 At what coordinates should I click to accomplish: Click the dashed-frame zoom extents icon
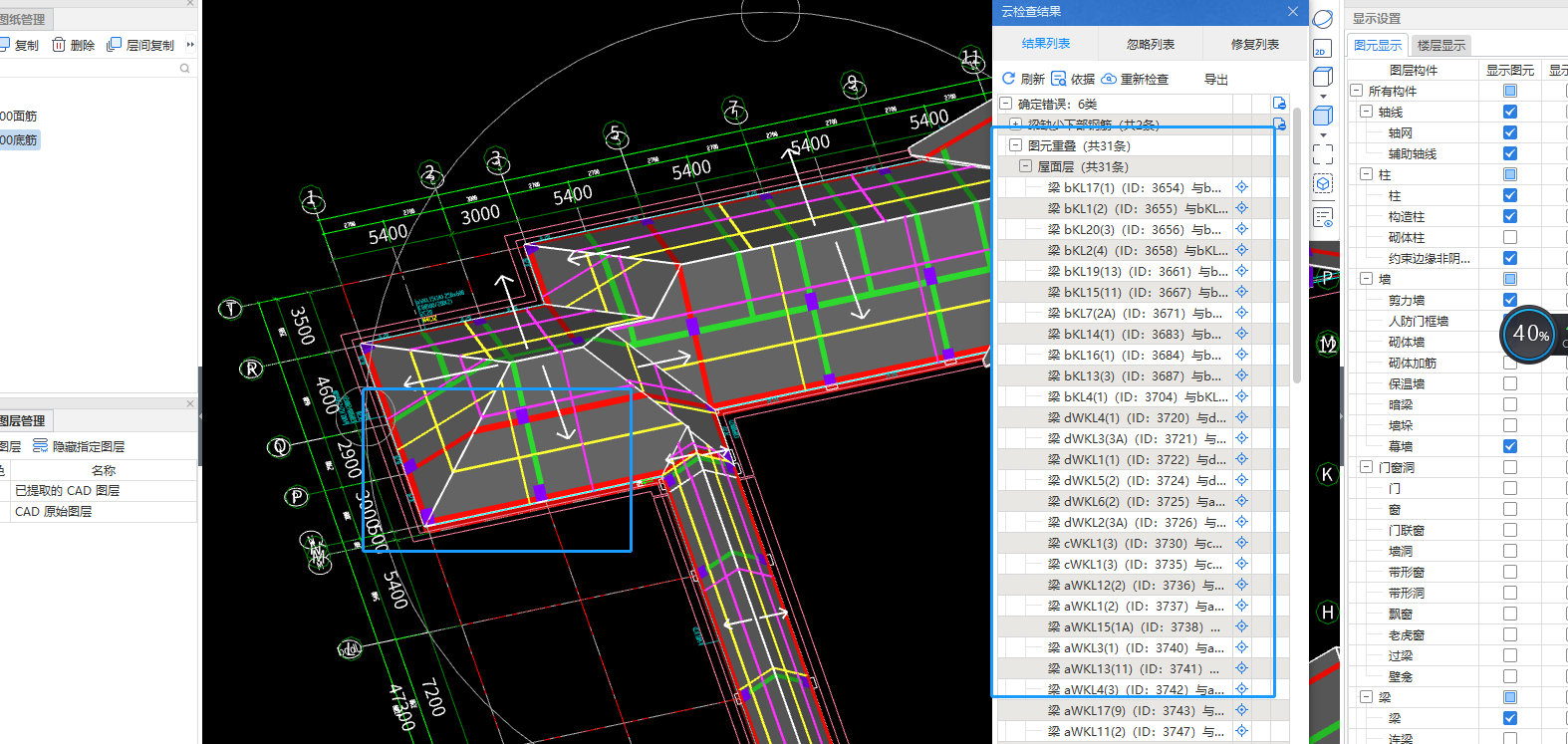click(x=1323, y=153)
